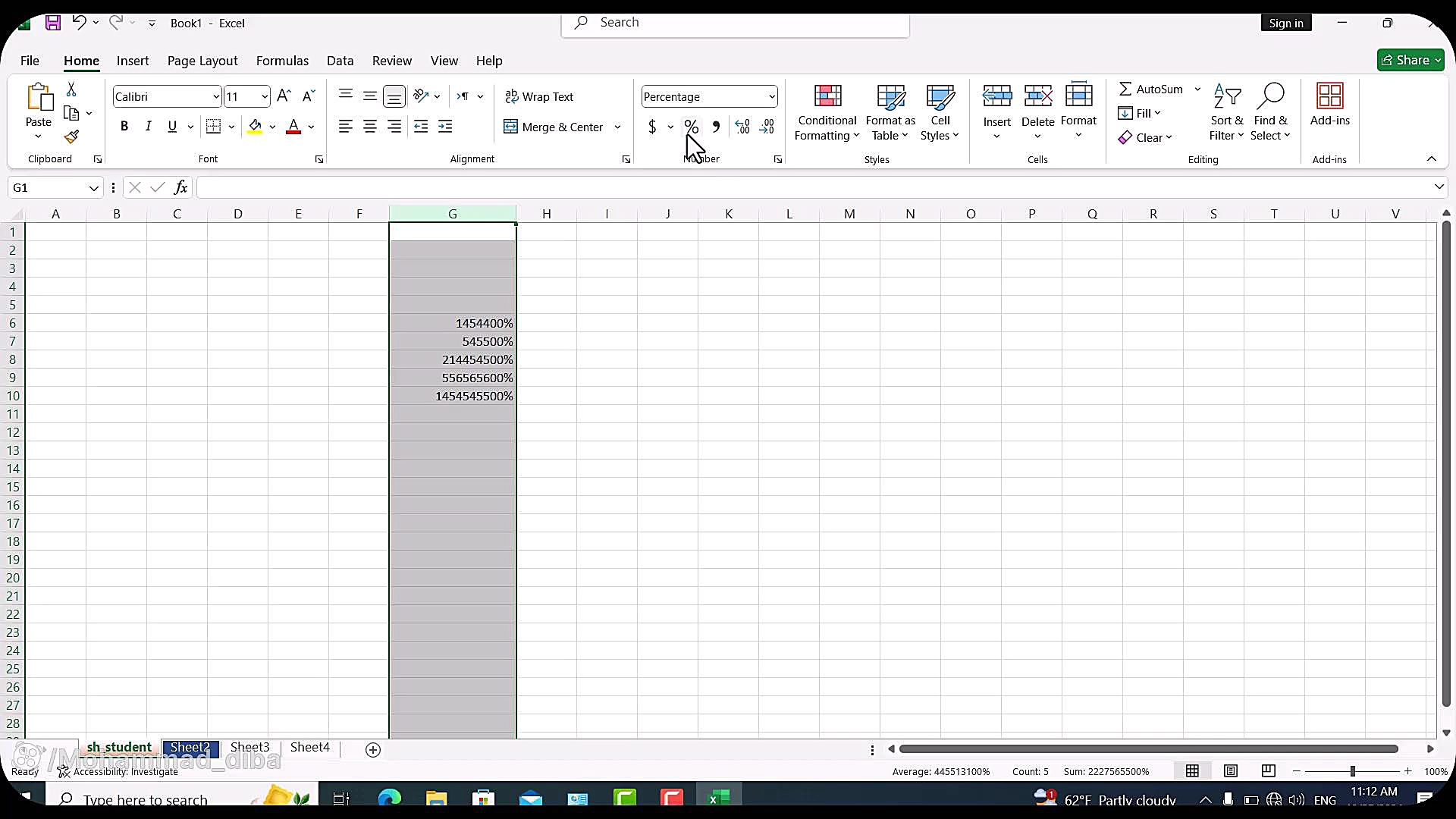Click the Format Painter brush icon
Screen dimensions: 1456x819
71,137
